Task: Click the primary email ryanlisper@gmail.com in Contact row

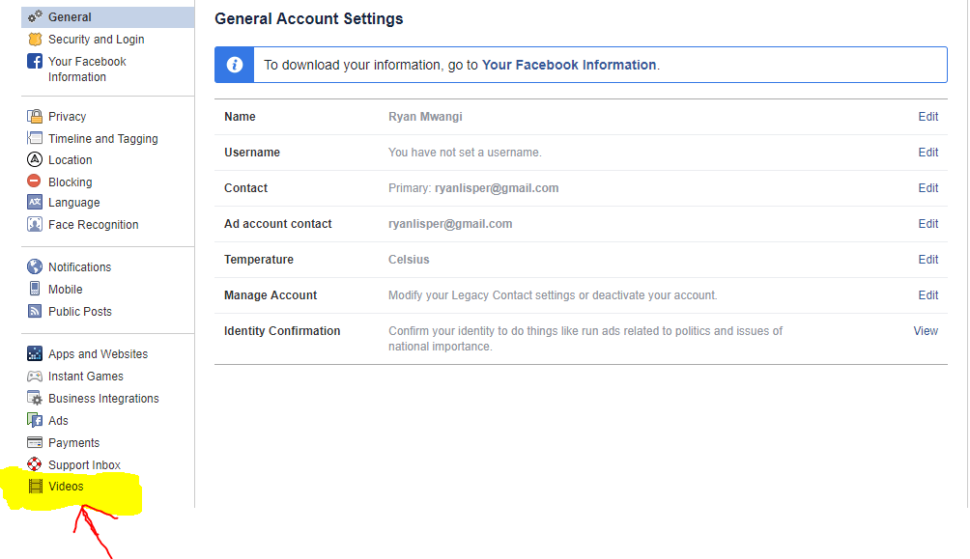Action: click(x=496, y=188)
